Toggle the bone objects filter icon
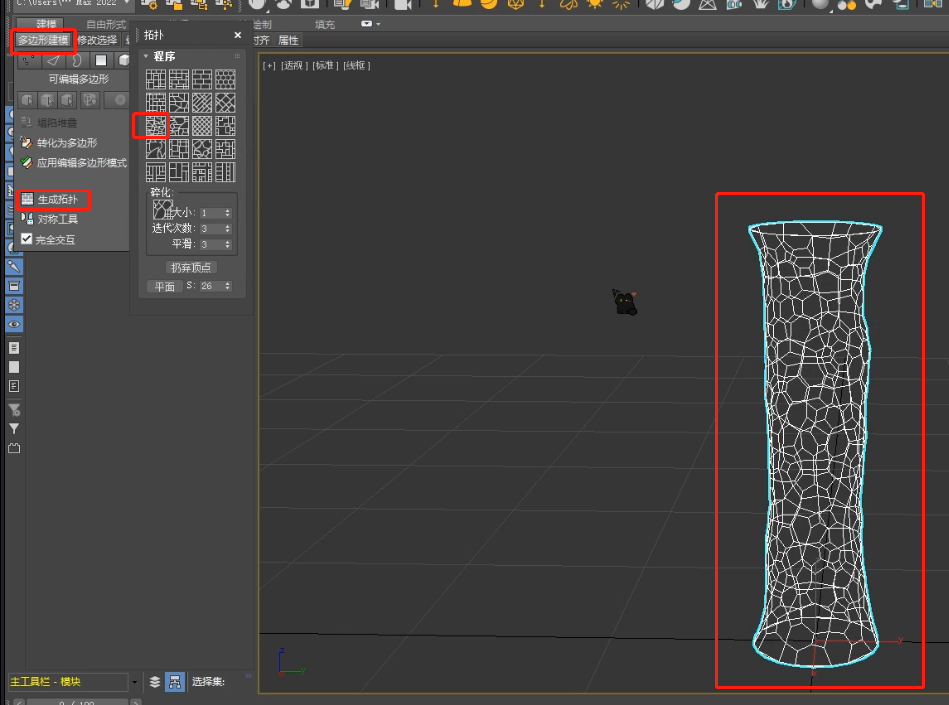 [14, 266]
